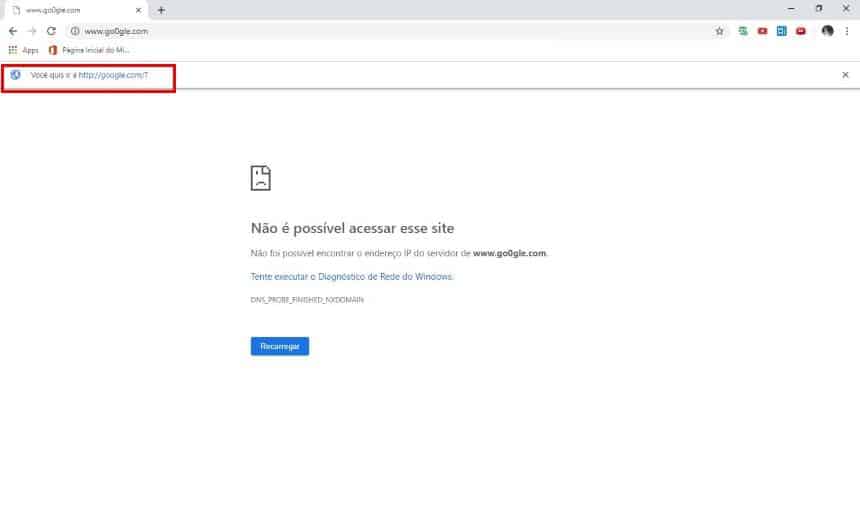Reload the page using the toolbar refresh icon

52,31
